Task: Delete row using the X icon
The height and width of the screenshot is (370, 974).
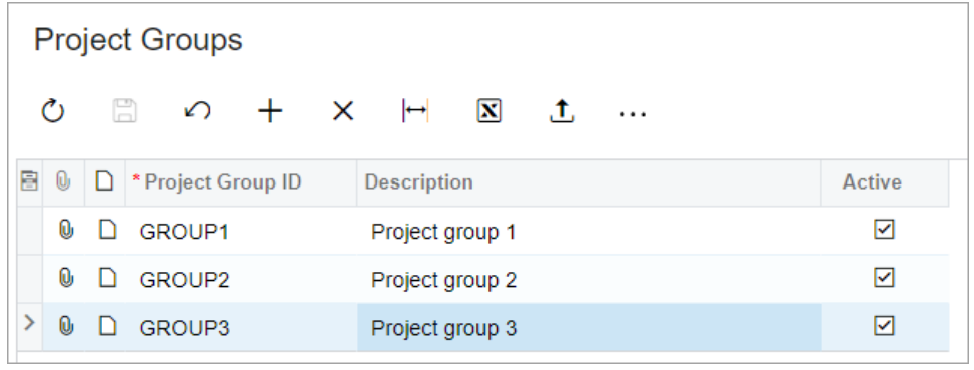Action: (343, 112)
